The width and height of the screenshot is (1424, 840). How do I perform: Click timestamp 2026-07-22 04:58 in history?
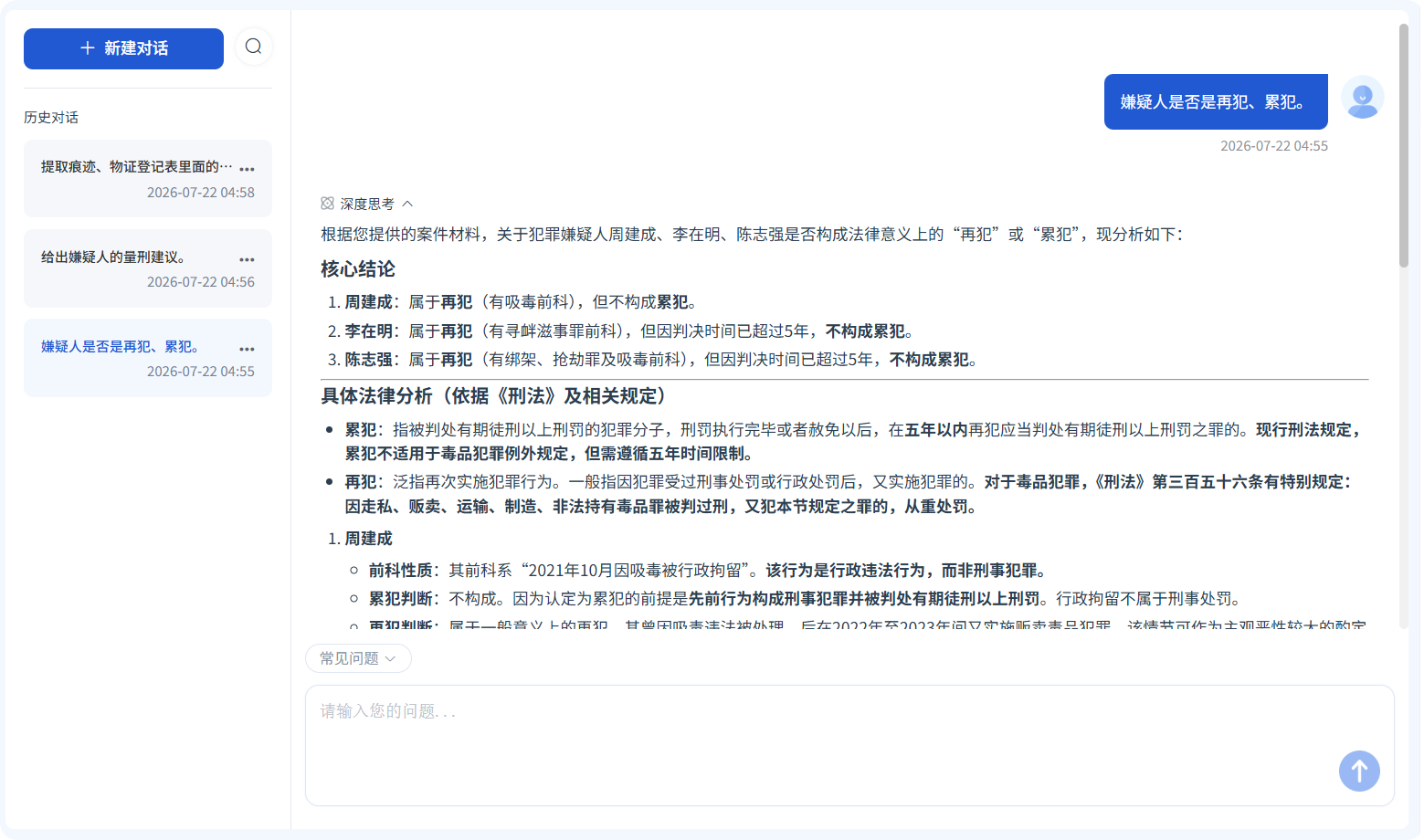click(201, 193)
